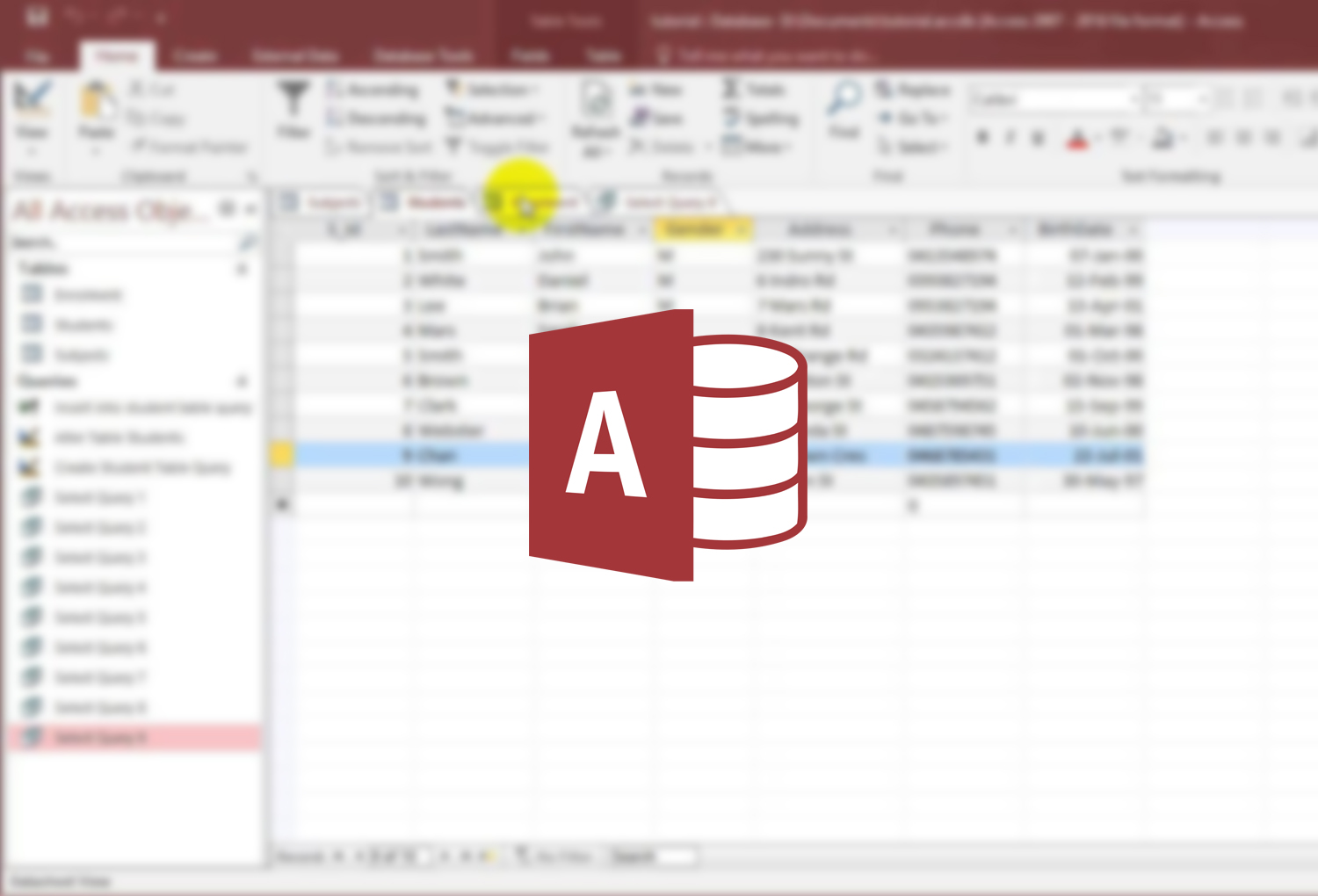The image size is (1318, 896).
Task: Open the font size combo box
Action: click(1176, 99)
